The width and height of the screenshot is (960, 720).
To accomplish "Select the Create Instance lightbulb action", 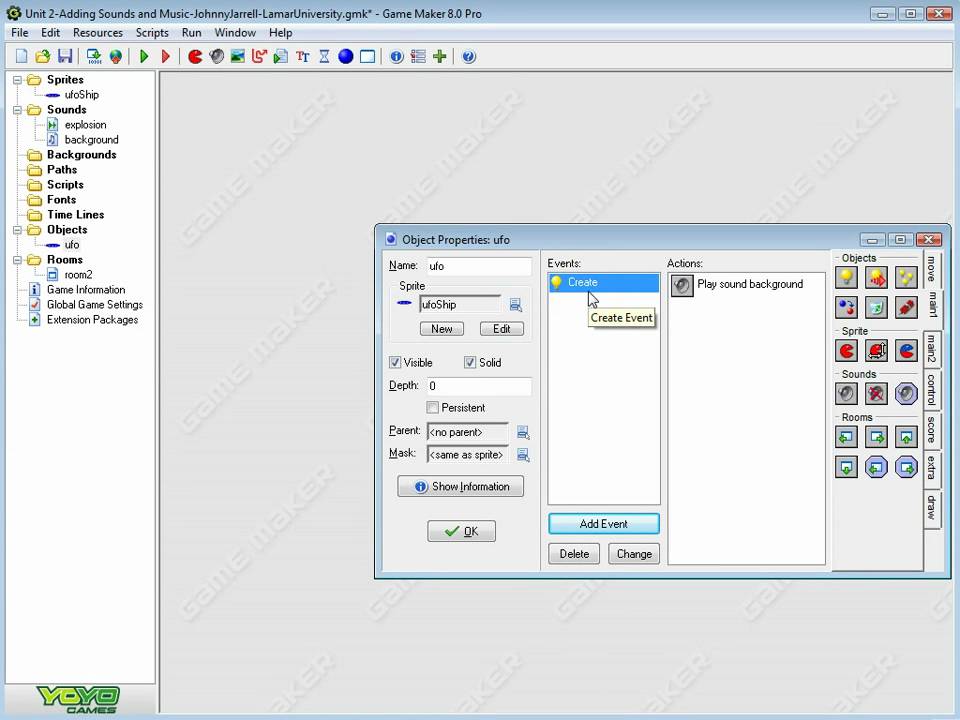I will pos(846,277).
